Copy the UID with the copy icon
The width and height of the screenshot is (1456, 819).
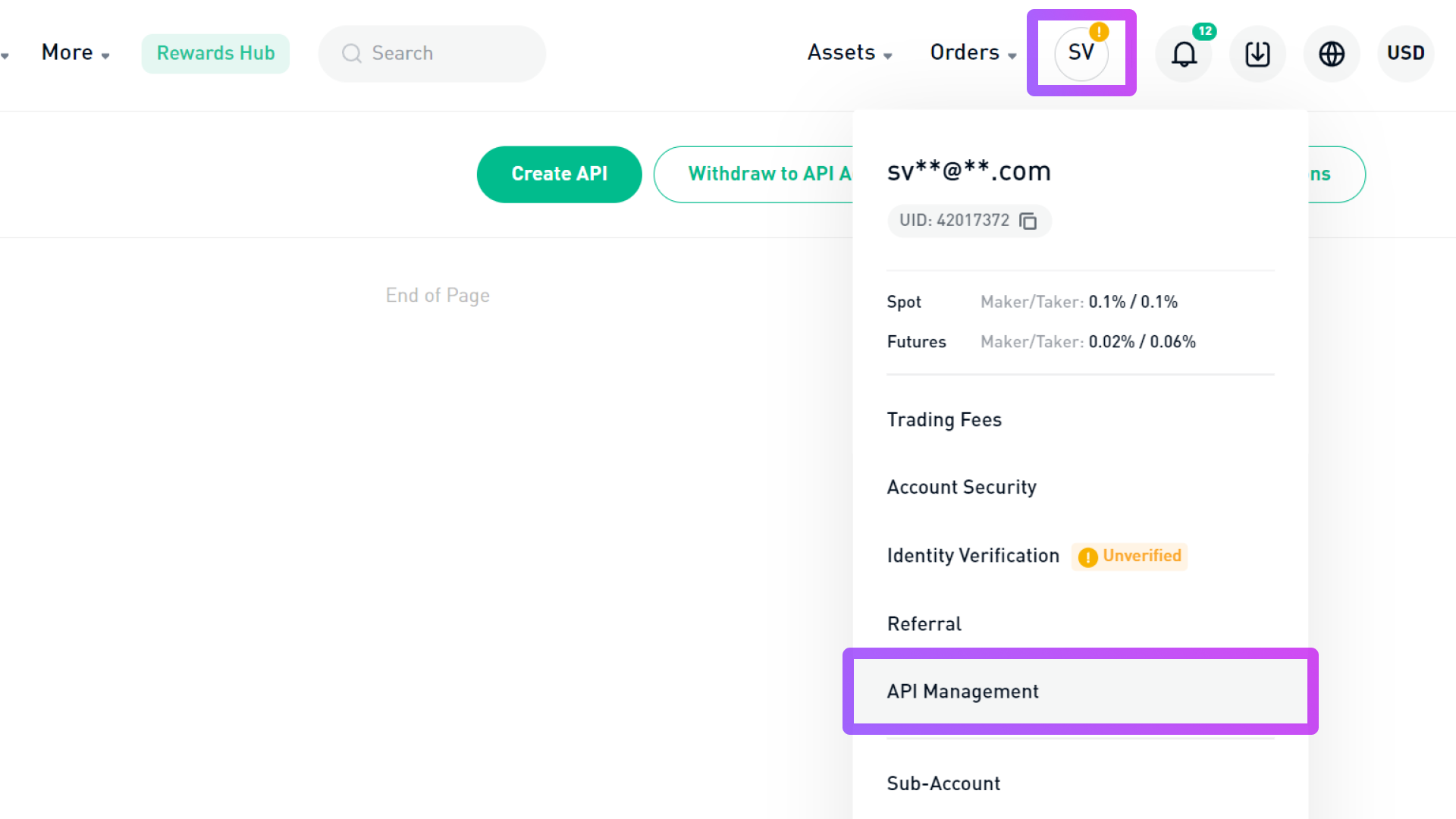tap(1028, 221)
